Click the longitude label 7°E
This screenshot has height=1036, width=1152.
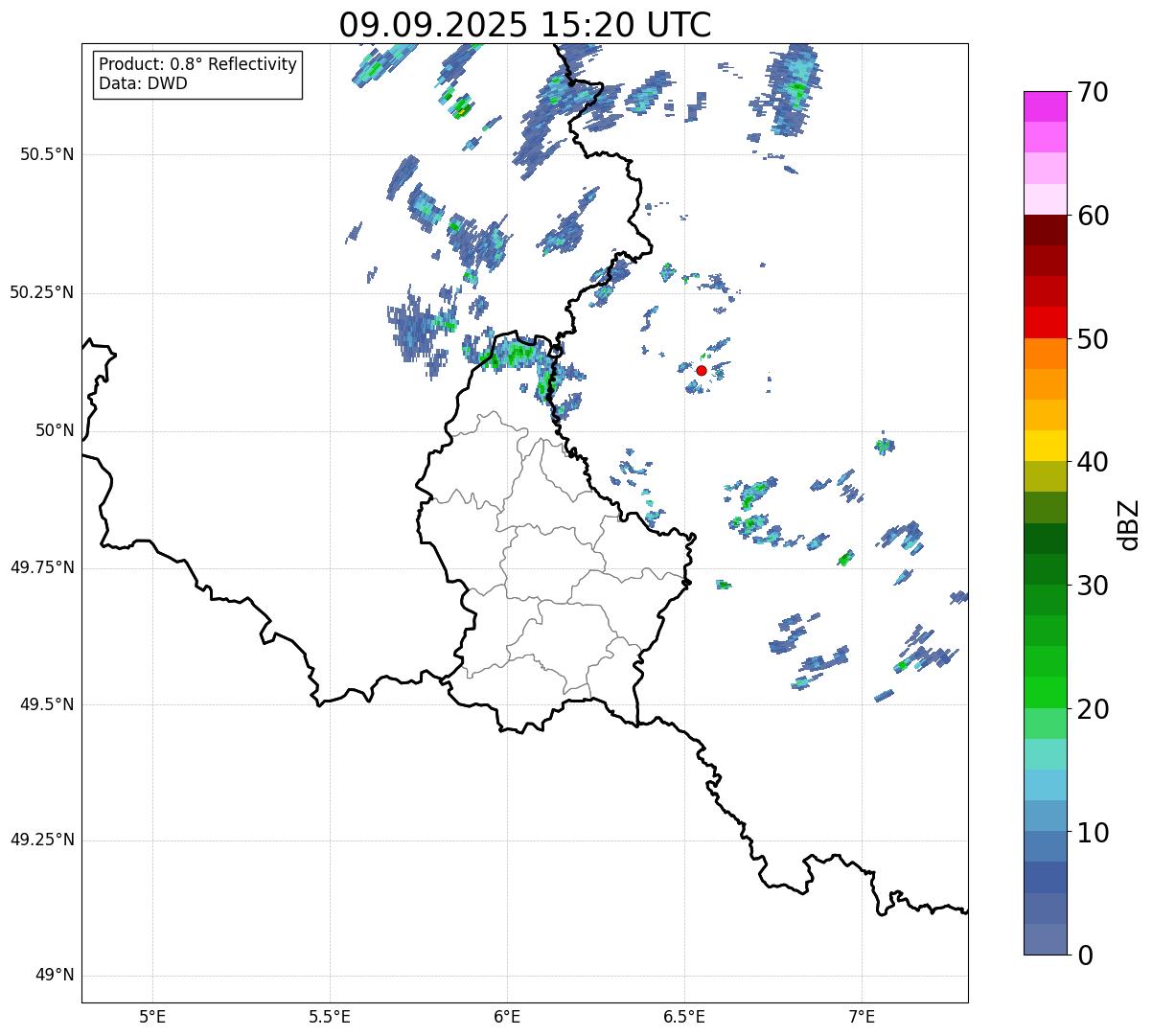[x=862, y=1017]
